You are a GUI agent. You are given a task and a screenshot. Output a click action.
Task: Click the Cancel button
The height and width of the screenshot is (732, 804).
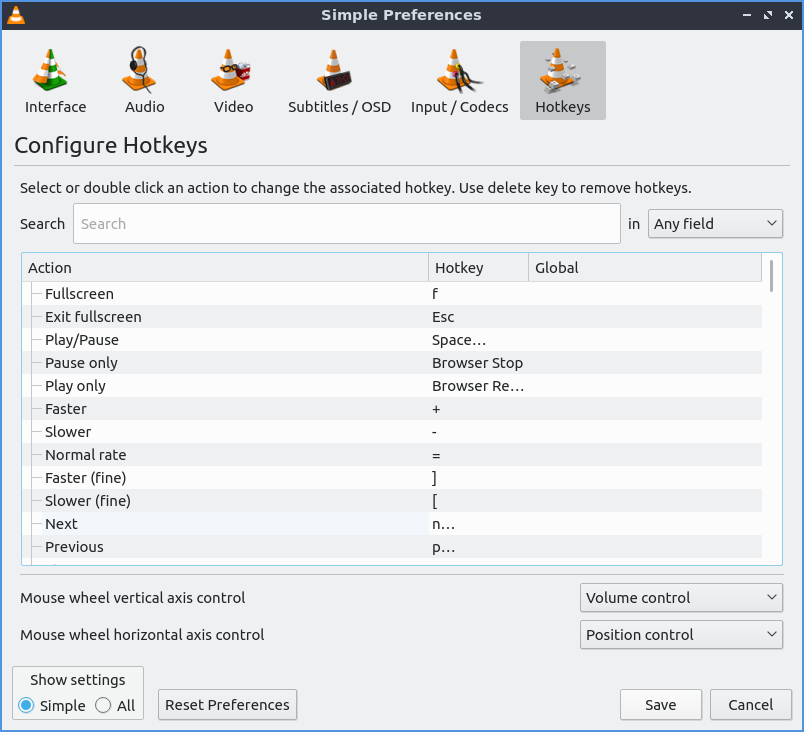tap(750, 705)
